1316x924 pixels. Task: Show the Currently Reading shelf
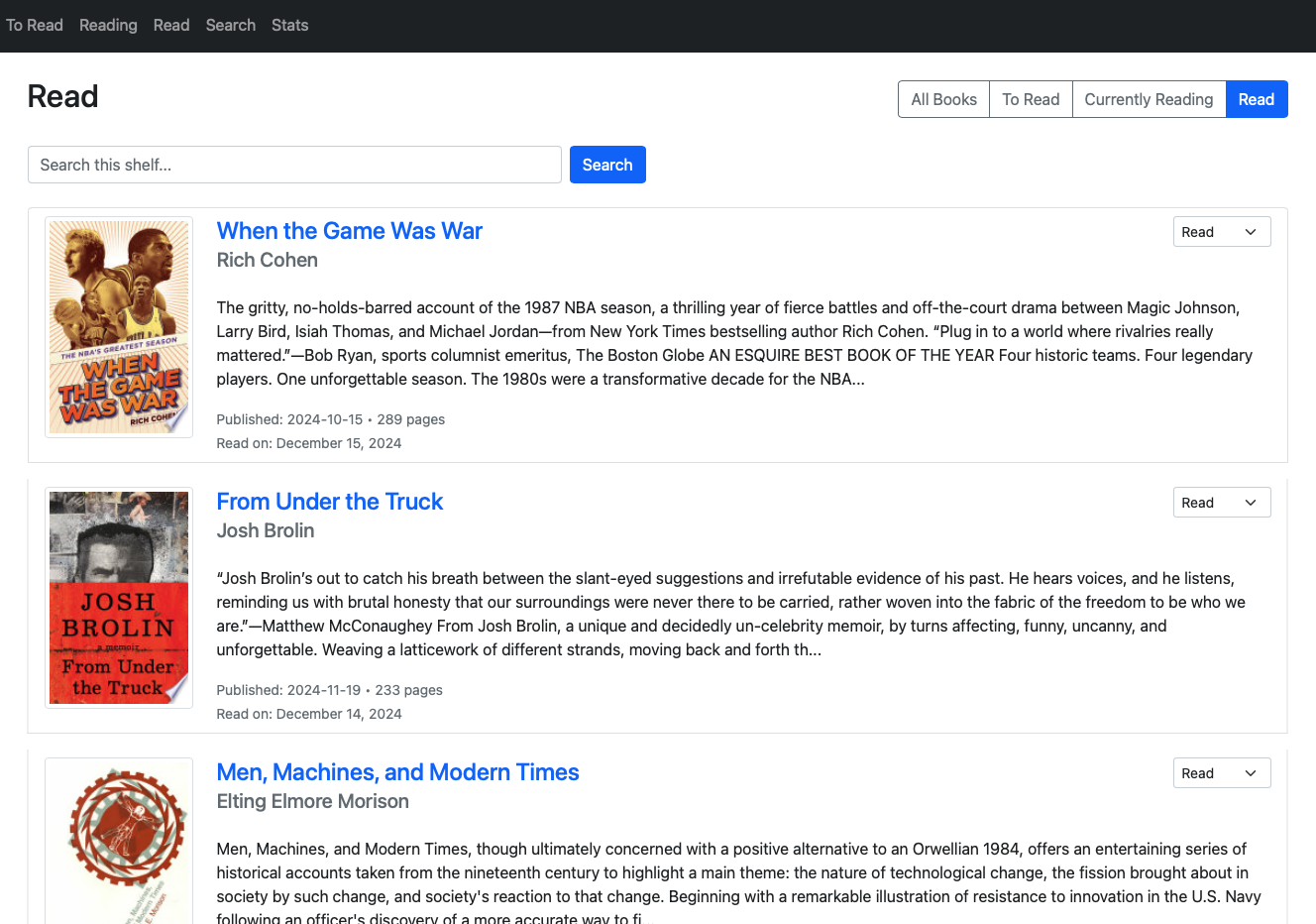coord(1149,99)
